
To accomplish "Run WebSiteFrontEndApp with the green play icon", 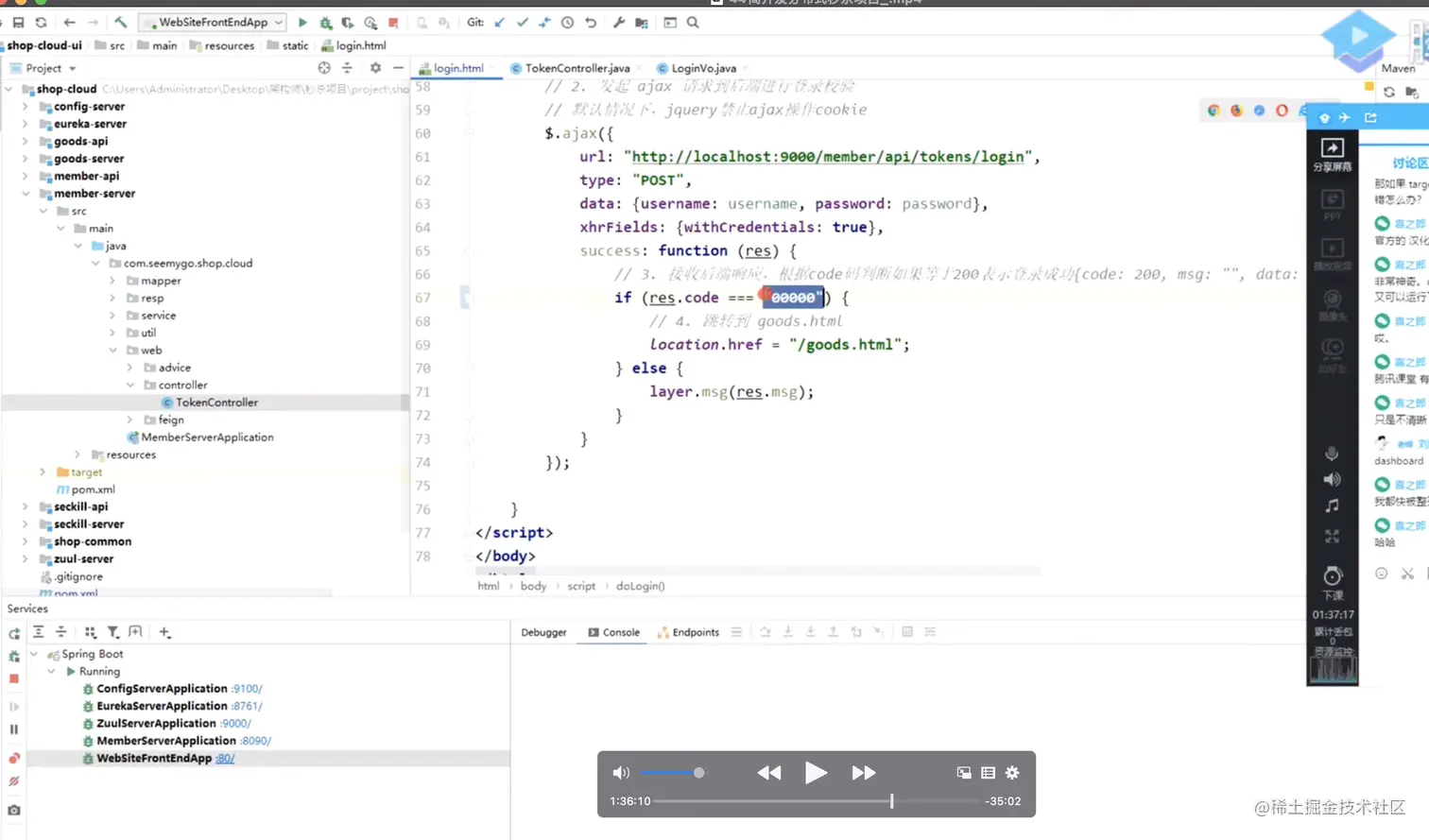I will click(302, 23).
